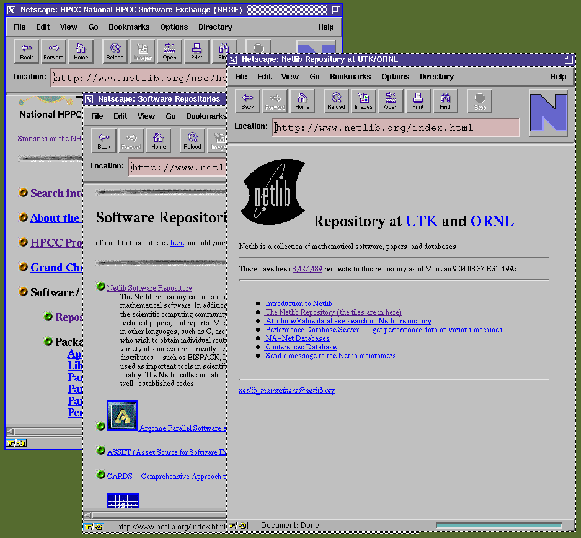Click the netlib logo image
Image resolution: width=581 pixels, height=538 pixels.
point(273,192)
